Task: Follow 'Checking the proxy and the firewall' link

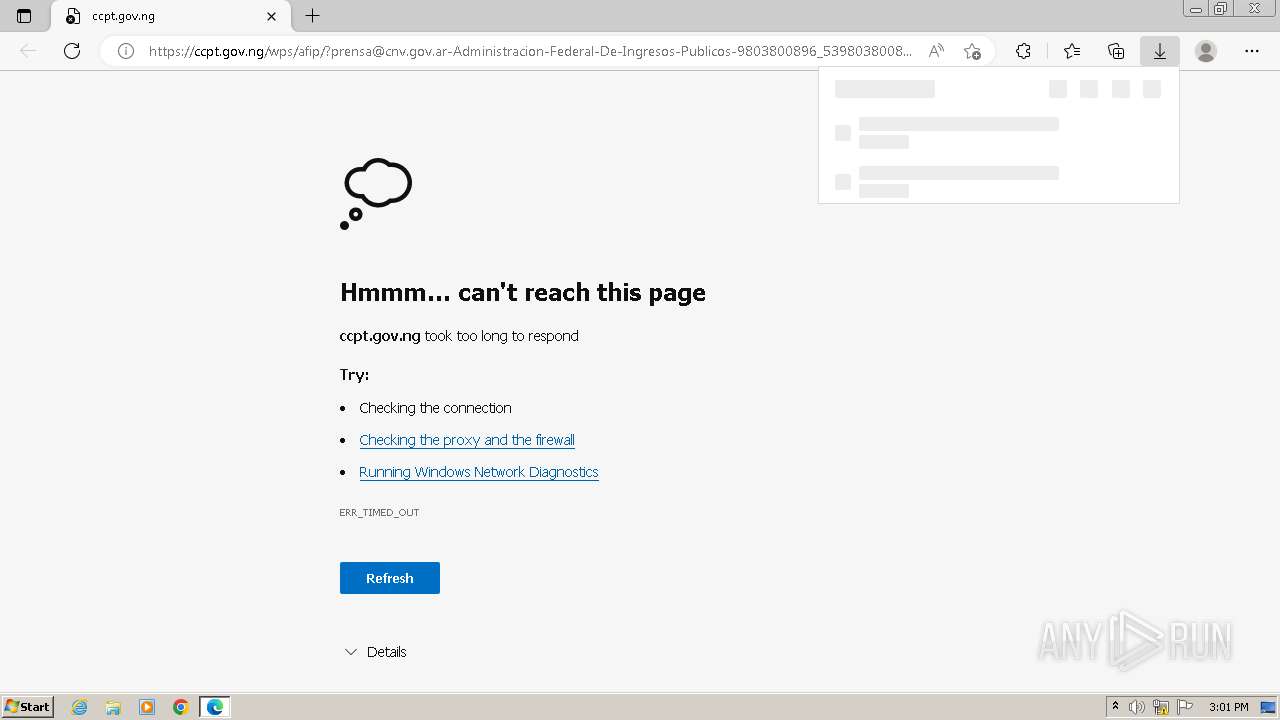Action: [x=467, y=440]
